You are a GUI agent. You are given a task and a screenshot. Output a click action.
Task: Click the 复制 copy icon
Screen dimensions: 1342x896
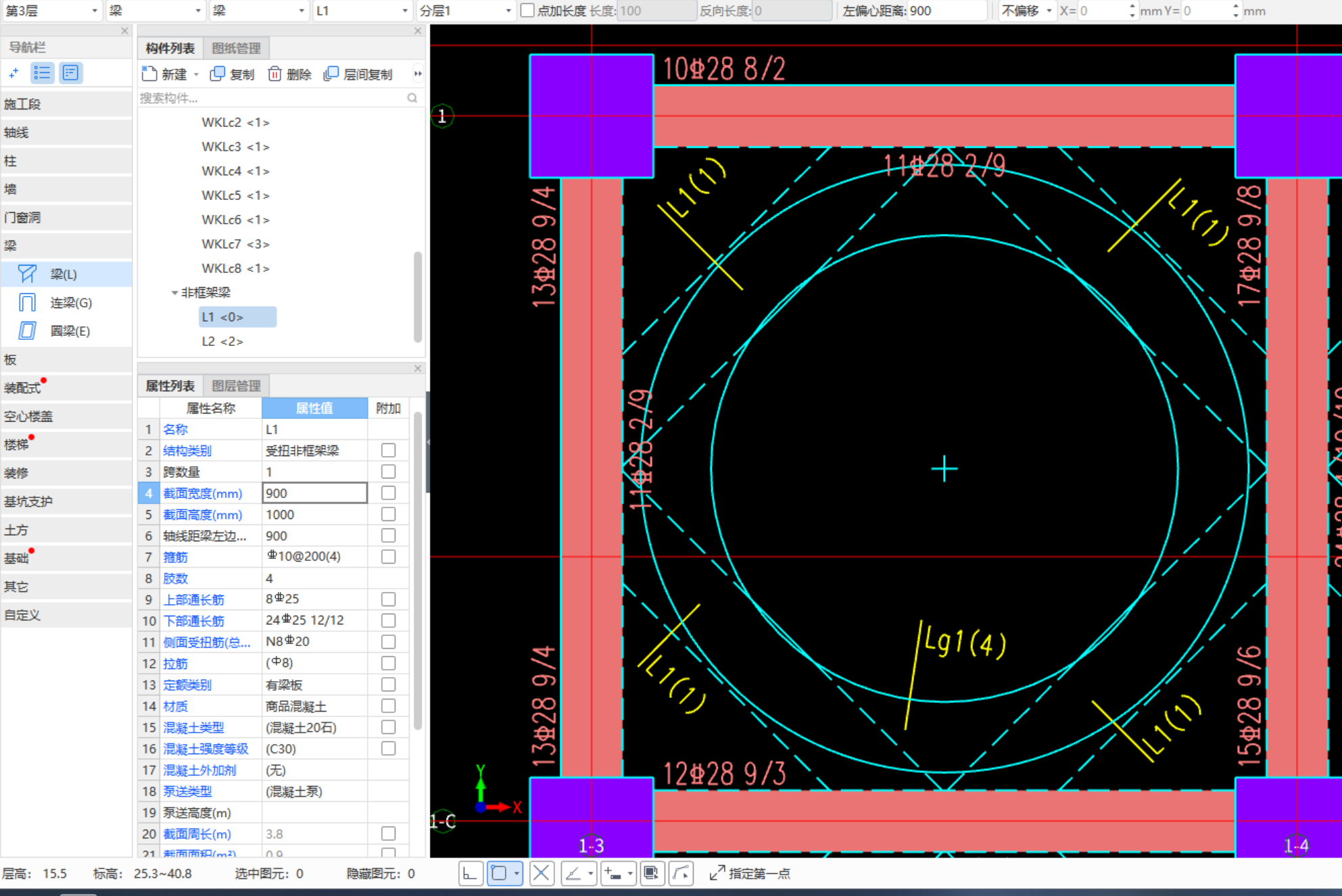pyautogui.click(x=217, y=74)
